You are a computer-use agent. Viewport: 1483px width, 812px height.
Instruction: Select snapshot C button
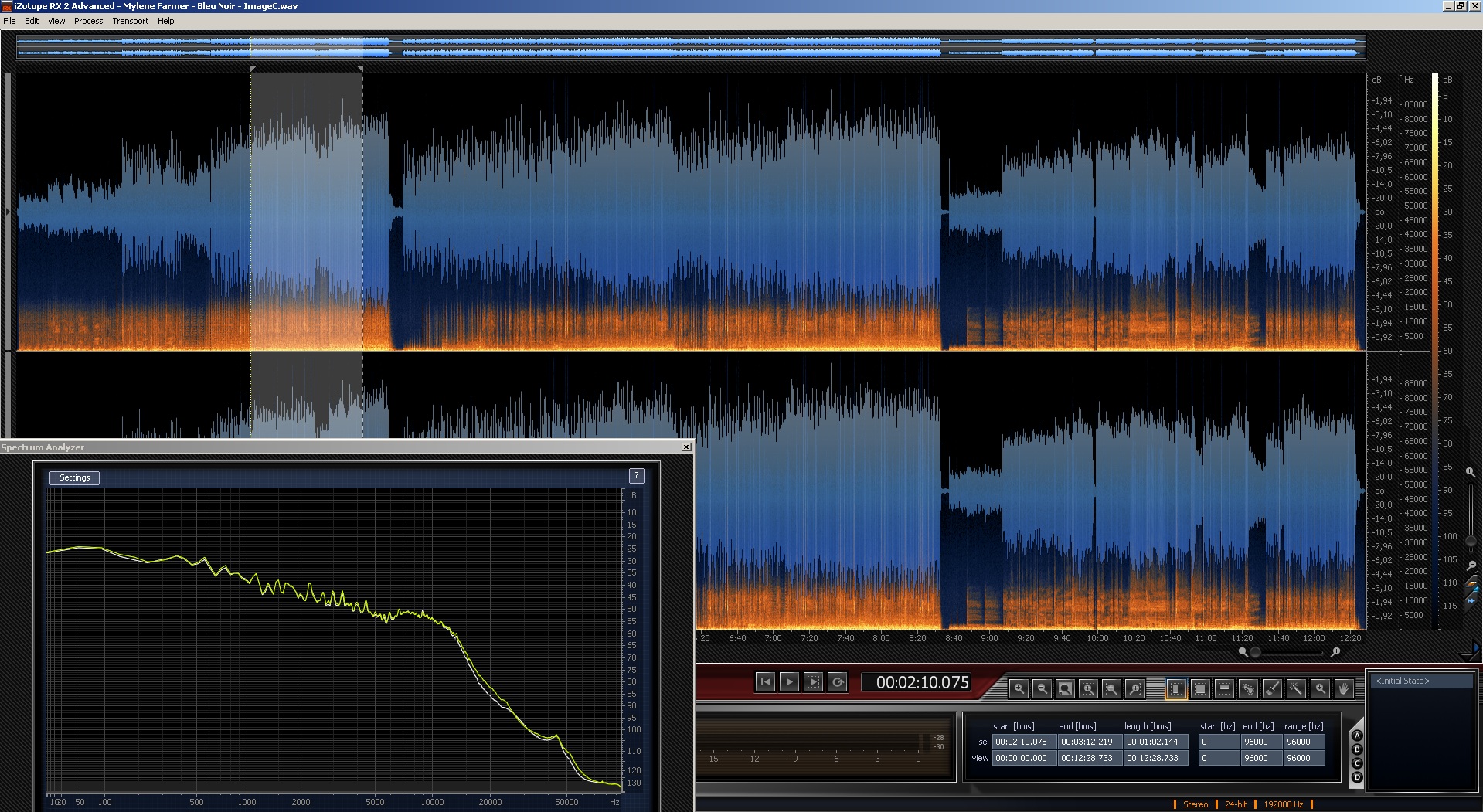(x=1357, y=763)
